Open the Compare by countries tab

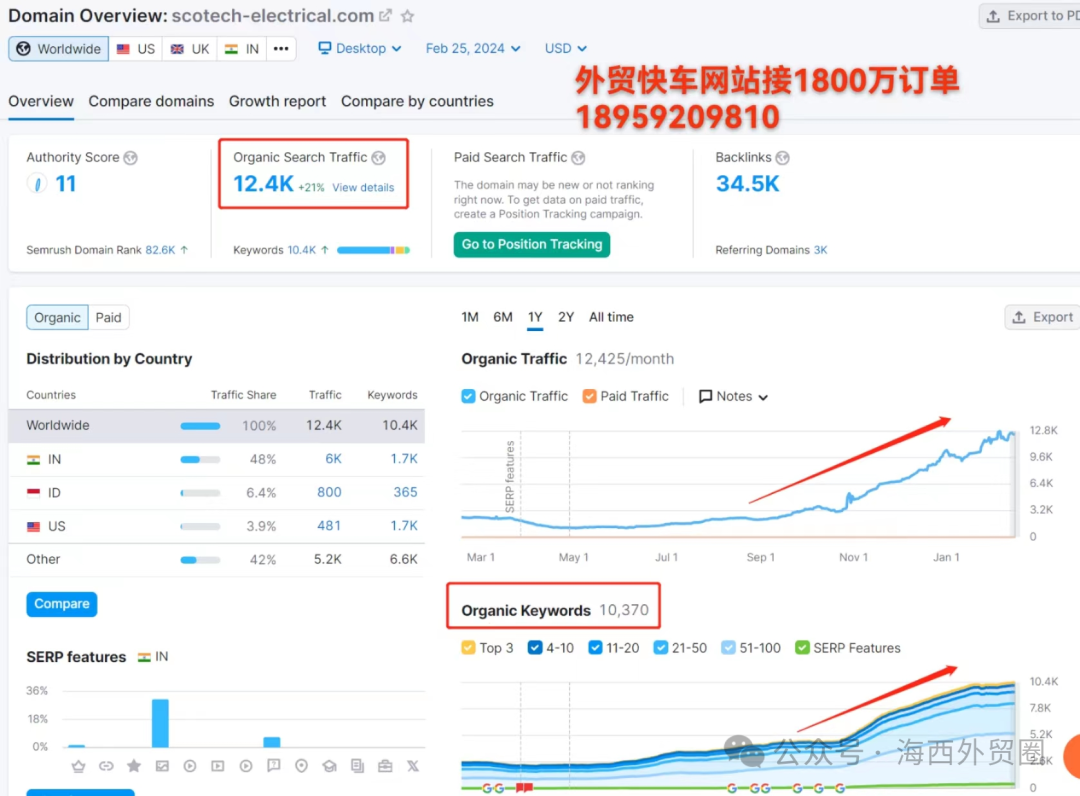pyautogui.click(x=417, y=101)
